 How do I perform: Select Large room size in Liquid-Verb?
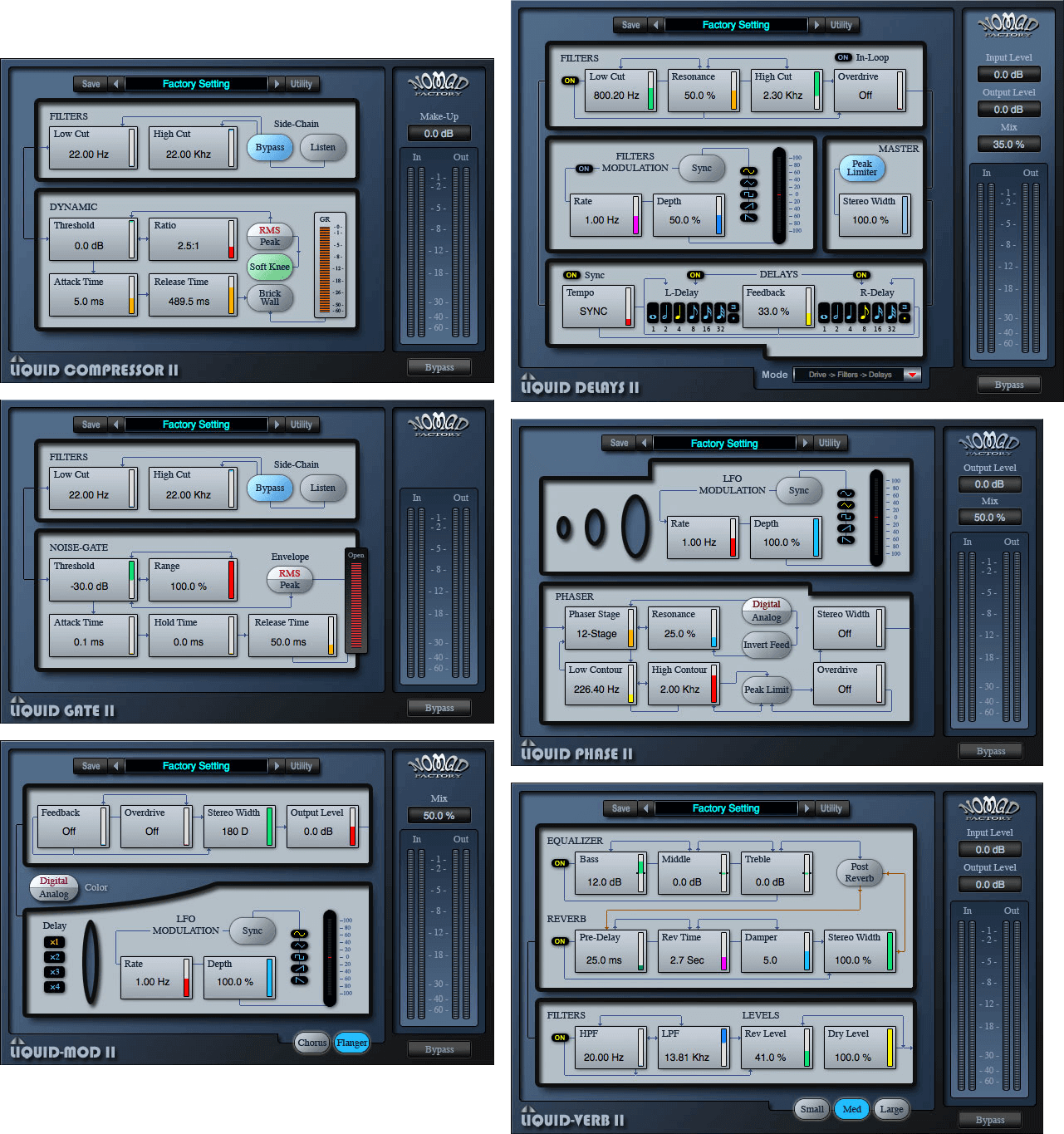pyautogui.click(x=891, y=1109)
